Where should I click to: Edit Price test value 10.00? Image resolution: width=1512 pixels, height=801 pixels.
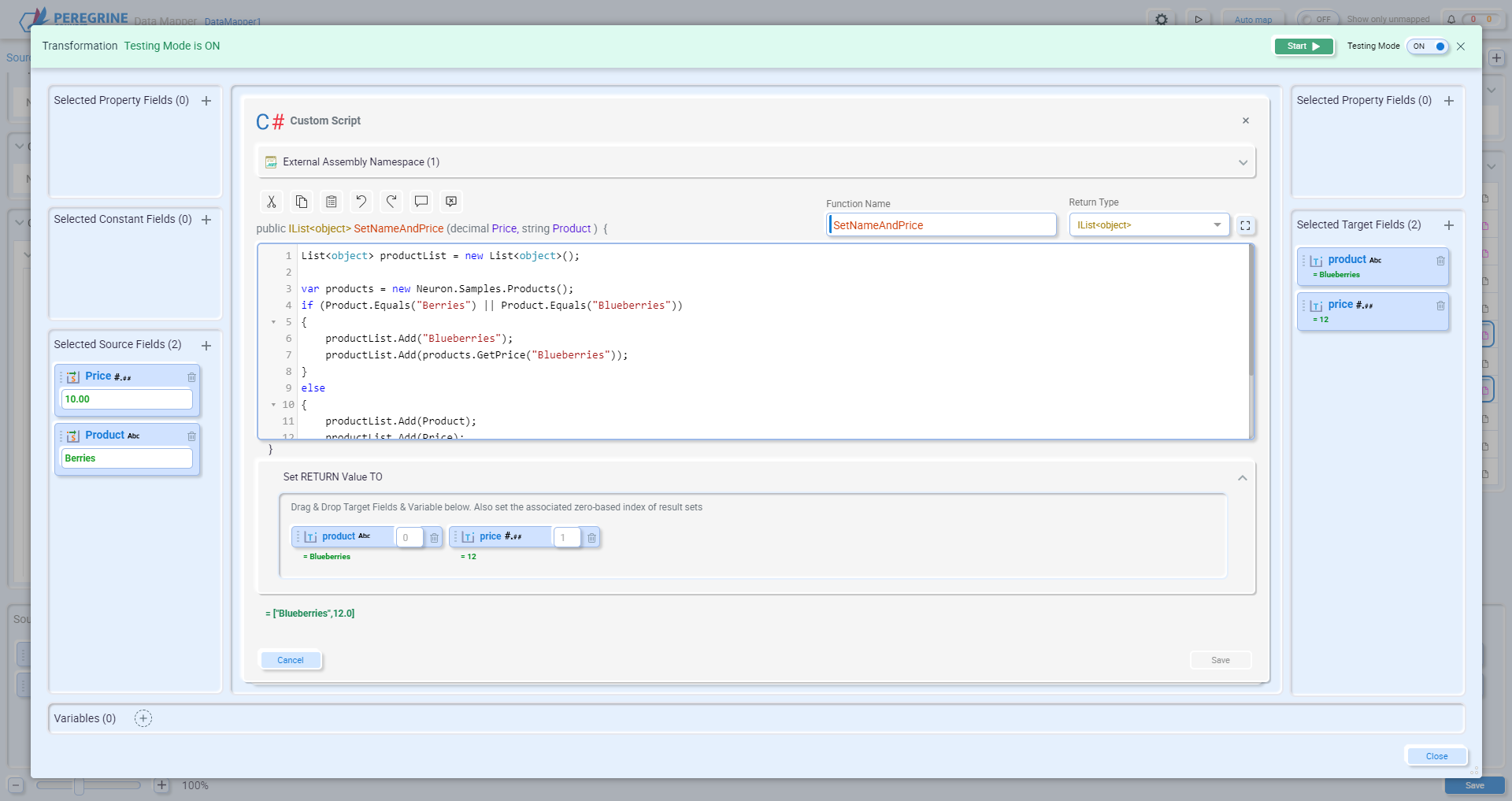tap(127, 399)
